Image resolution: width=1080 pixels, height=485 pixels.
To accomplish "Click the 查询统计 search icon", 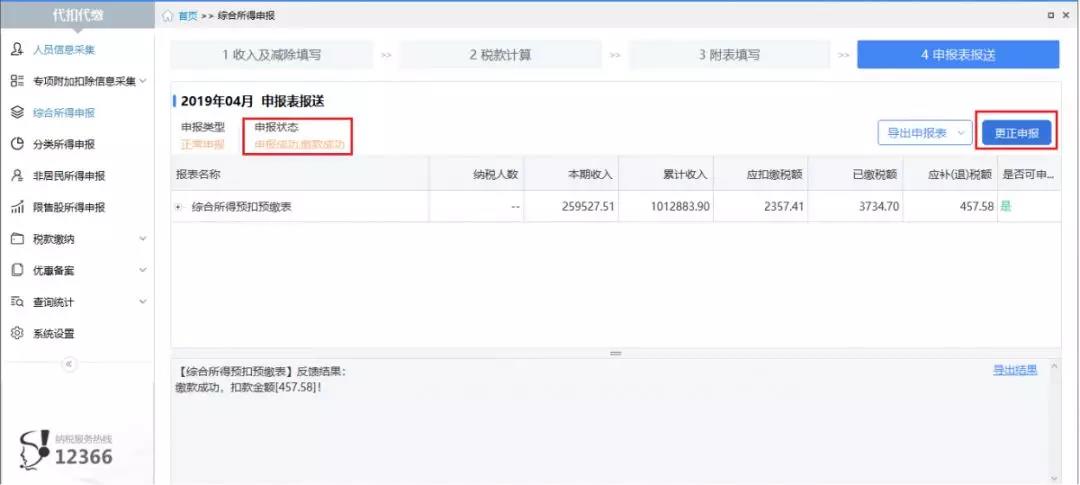I will click(17, 302).
